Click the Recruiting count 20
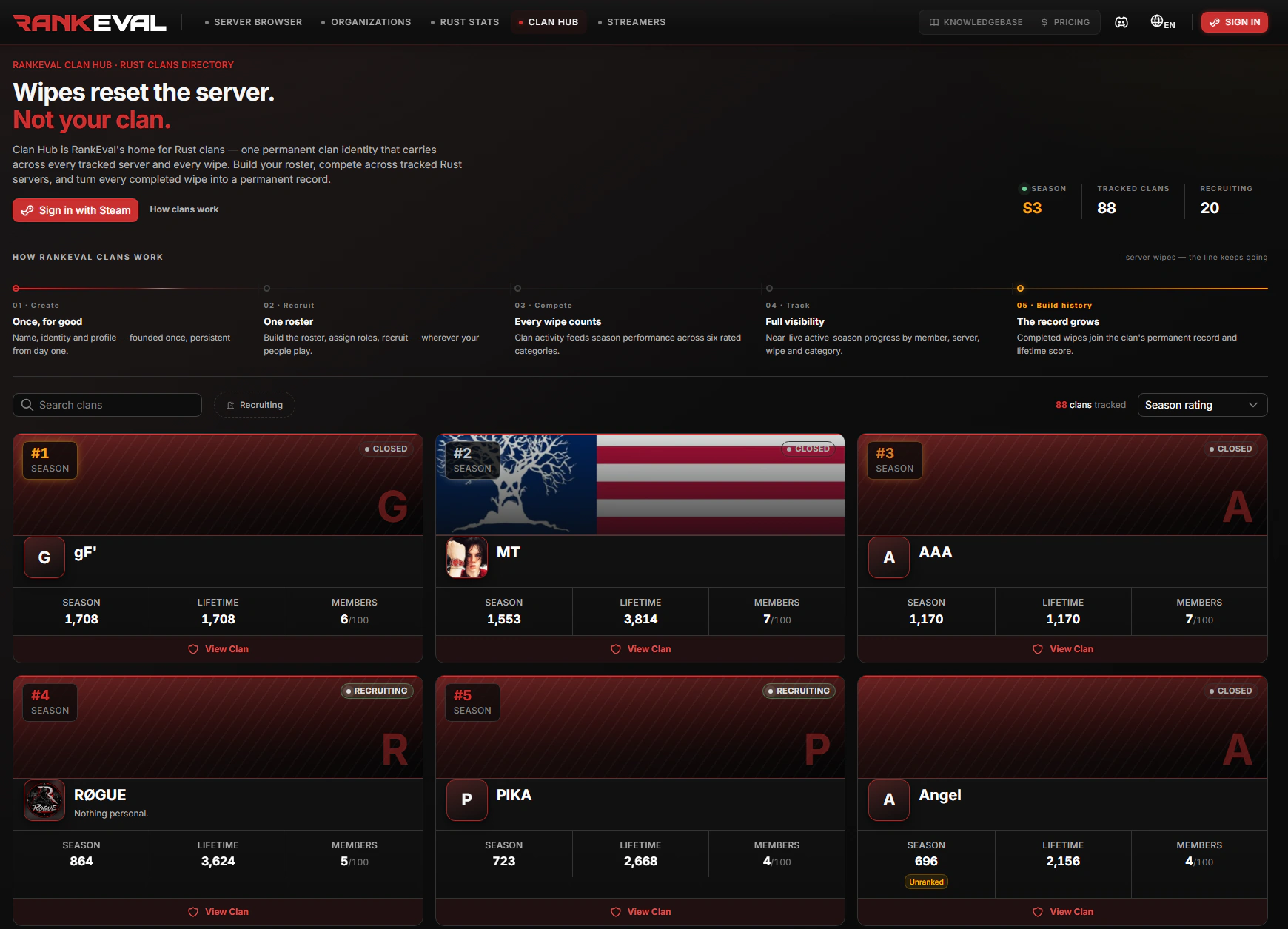Screen dimensions: 1288x929 click(x=1210, y=208)
